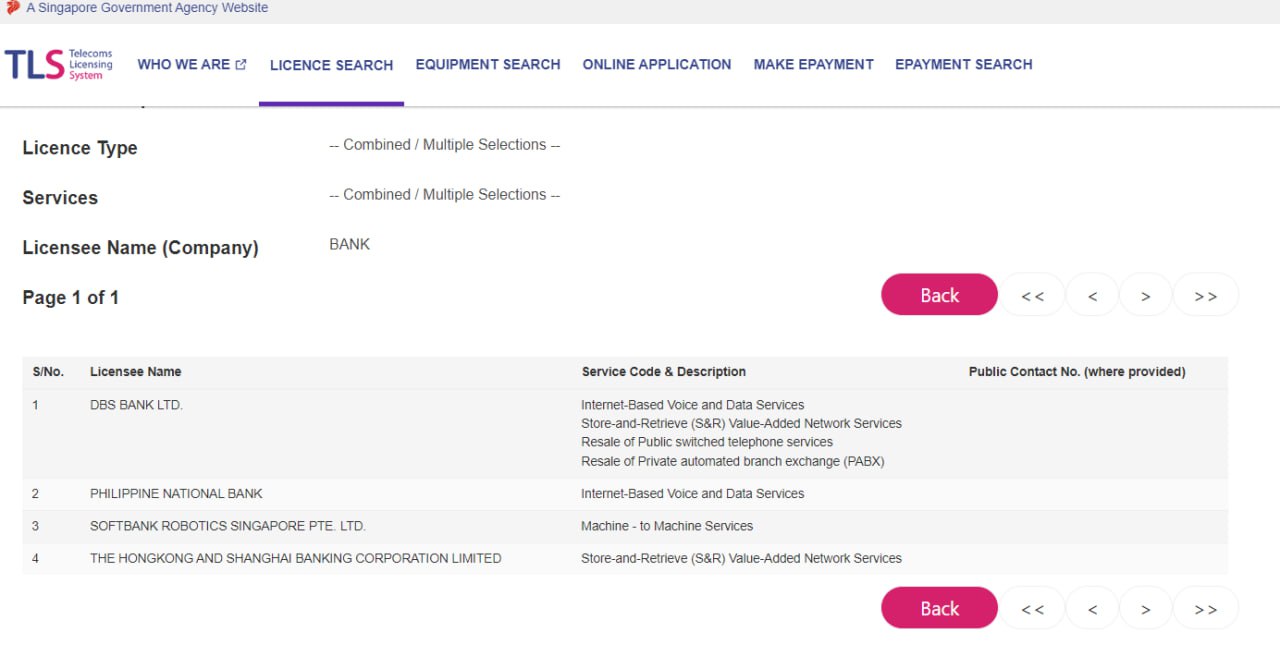The height and width of the screenshot is (669, 1280).
Task: Go to previous page using top < button
Action: [1092, 296]
